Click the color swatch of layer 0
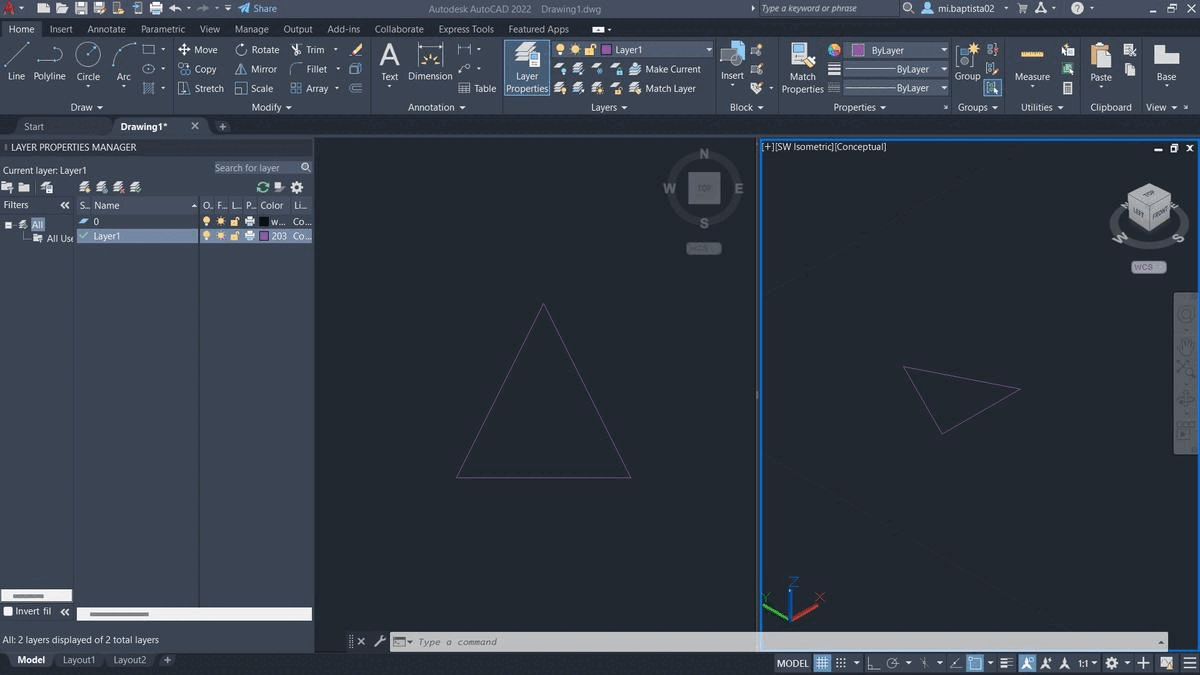Screen dimensions: 1200x675 click(x=264, y=221)
